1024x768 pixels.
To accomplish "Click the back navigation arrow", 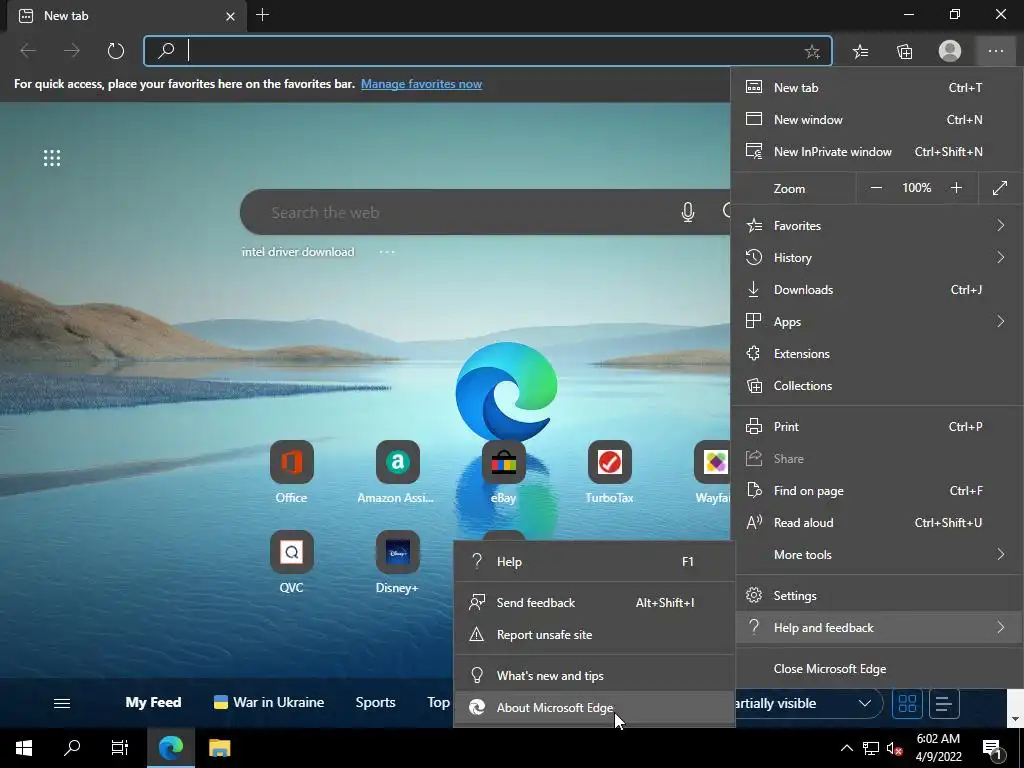I will coord(27,51).
